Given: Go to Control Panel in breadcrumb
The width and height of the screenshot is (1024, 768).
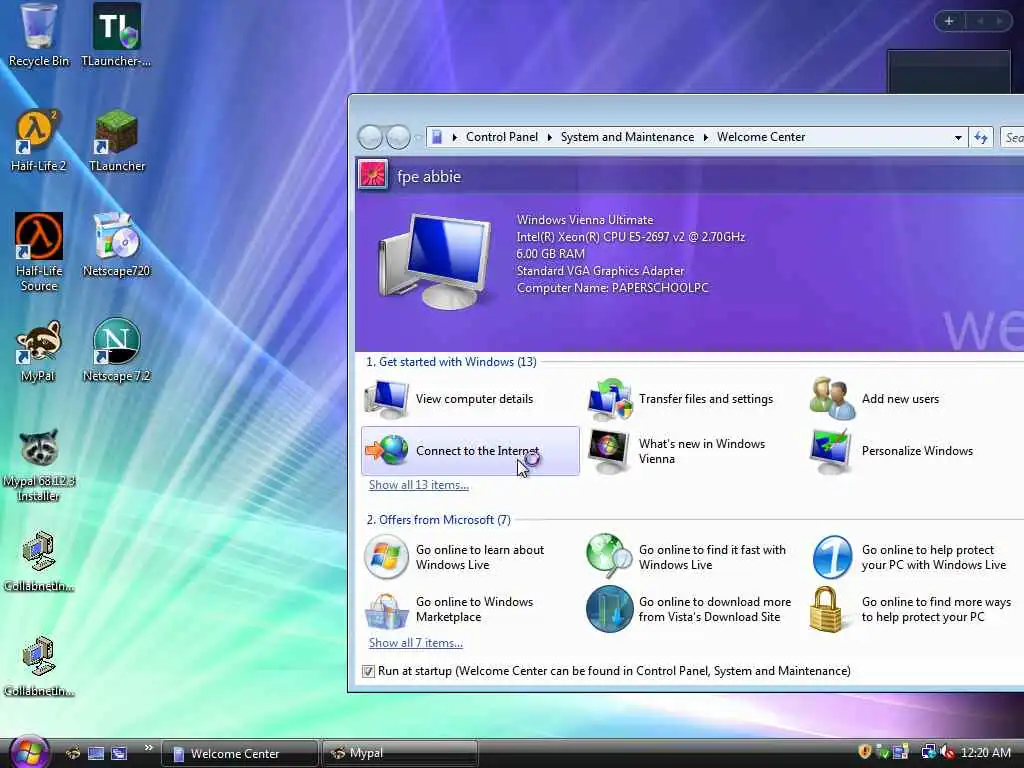Looking at the screenshot, I should (502, 137).
